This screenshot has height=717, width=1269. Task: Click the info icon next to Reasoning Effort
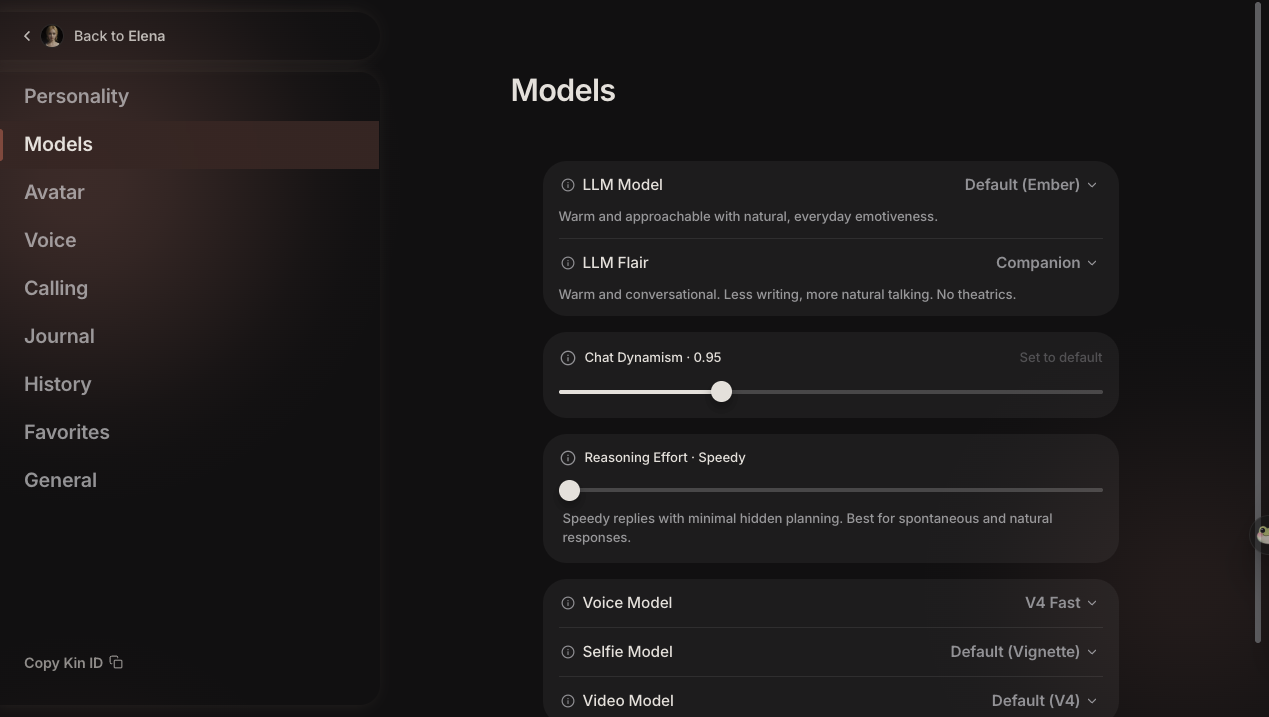pos(568,458)
